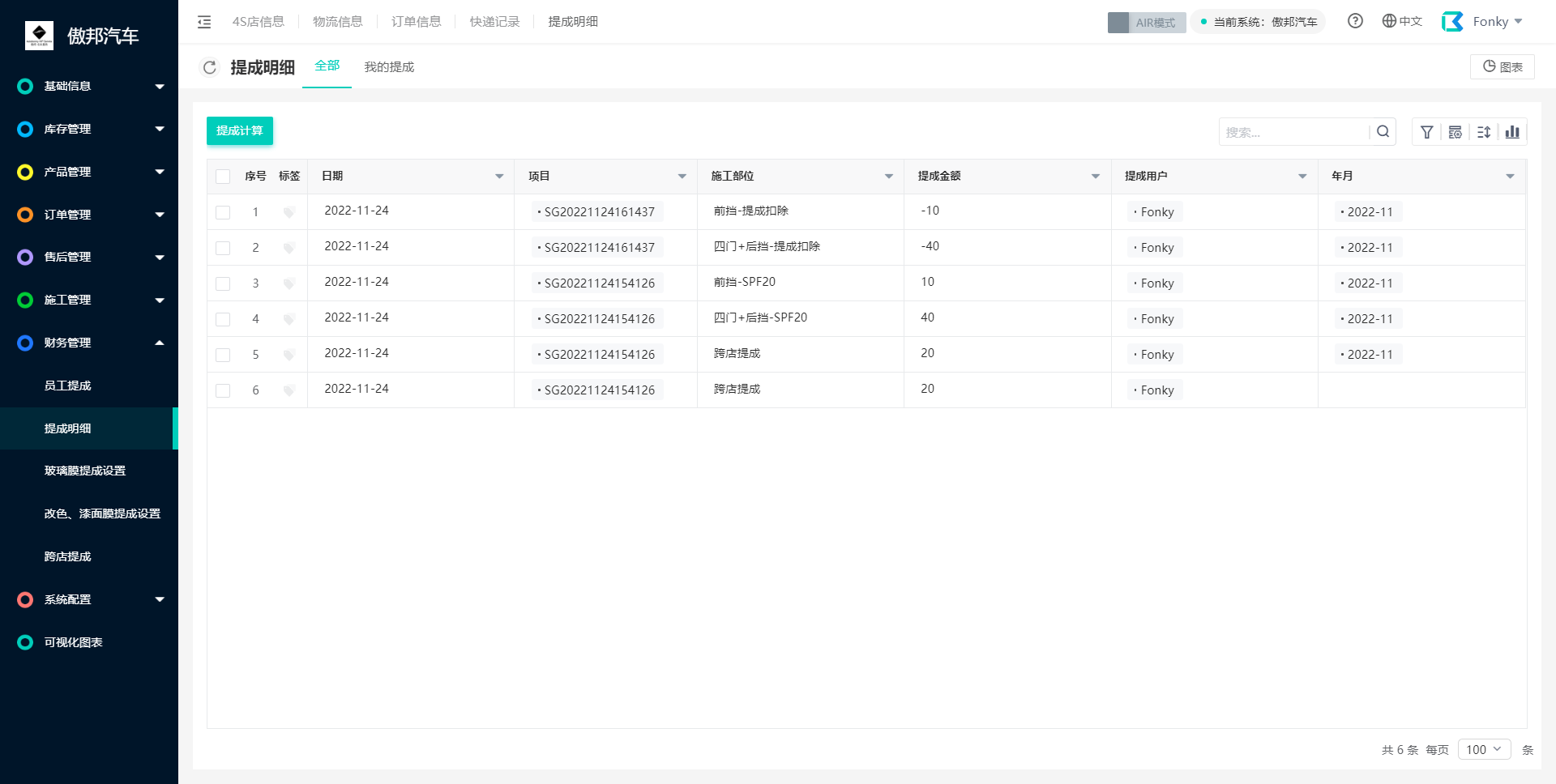The width and height of the screenshot is (1556, 784).
Task: Open the 快递记录 top tab
Action: (x=494, y=22)
